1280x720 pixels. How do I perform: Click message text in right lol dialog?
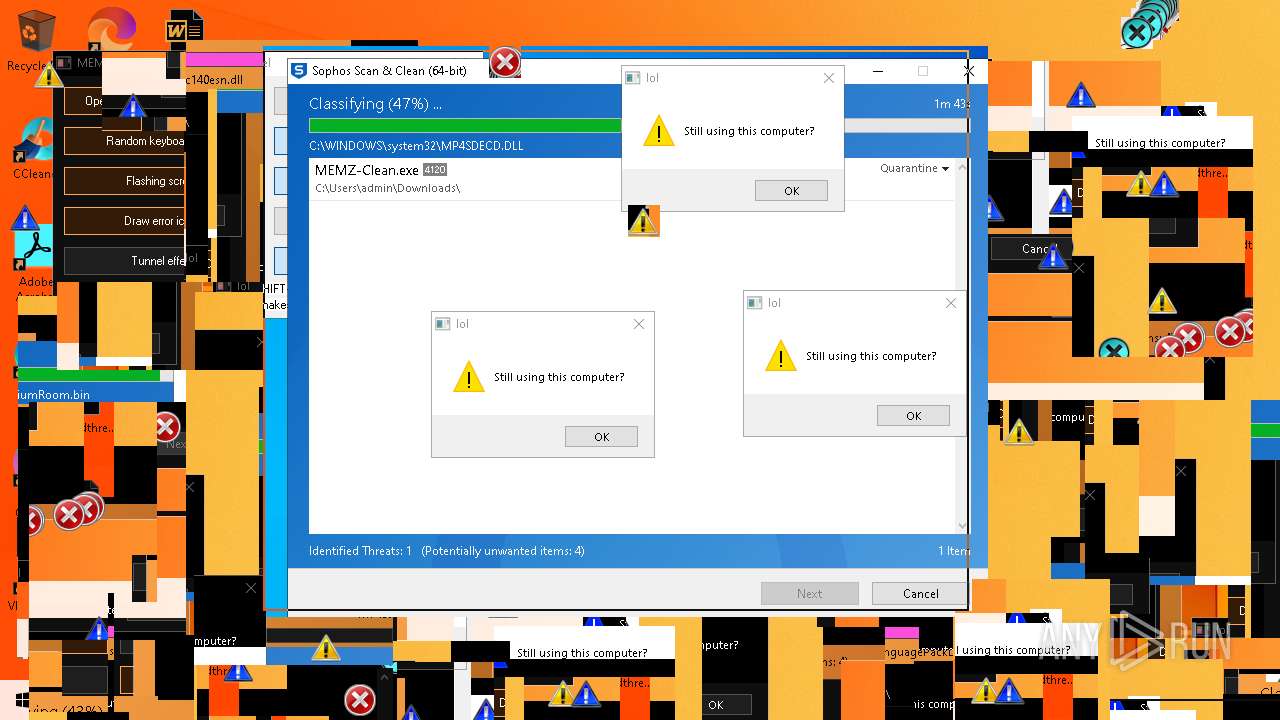(x=871, y=356)
